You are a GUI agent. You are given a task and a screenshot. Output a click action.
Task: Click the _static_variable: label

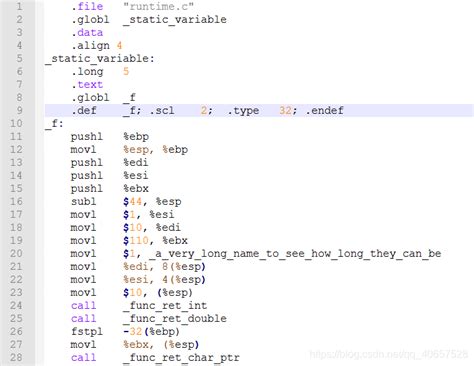(x=100, y=58)
